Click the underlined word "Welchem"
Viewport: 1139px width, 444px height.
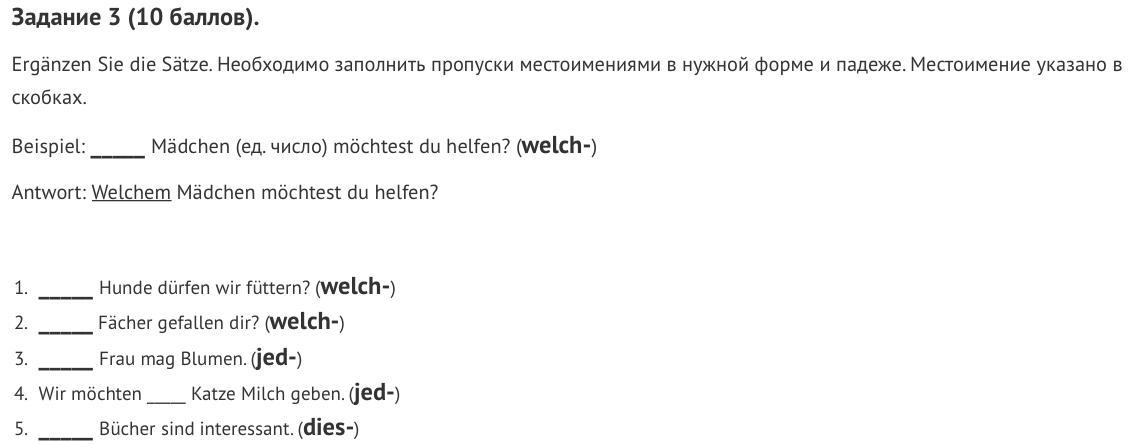coord(131,192)
